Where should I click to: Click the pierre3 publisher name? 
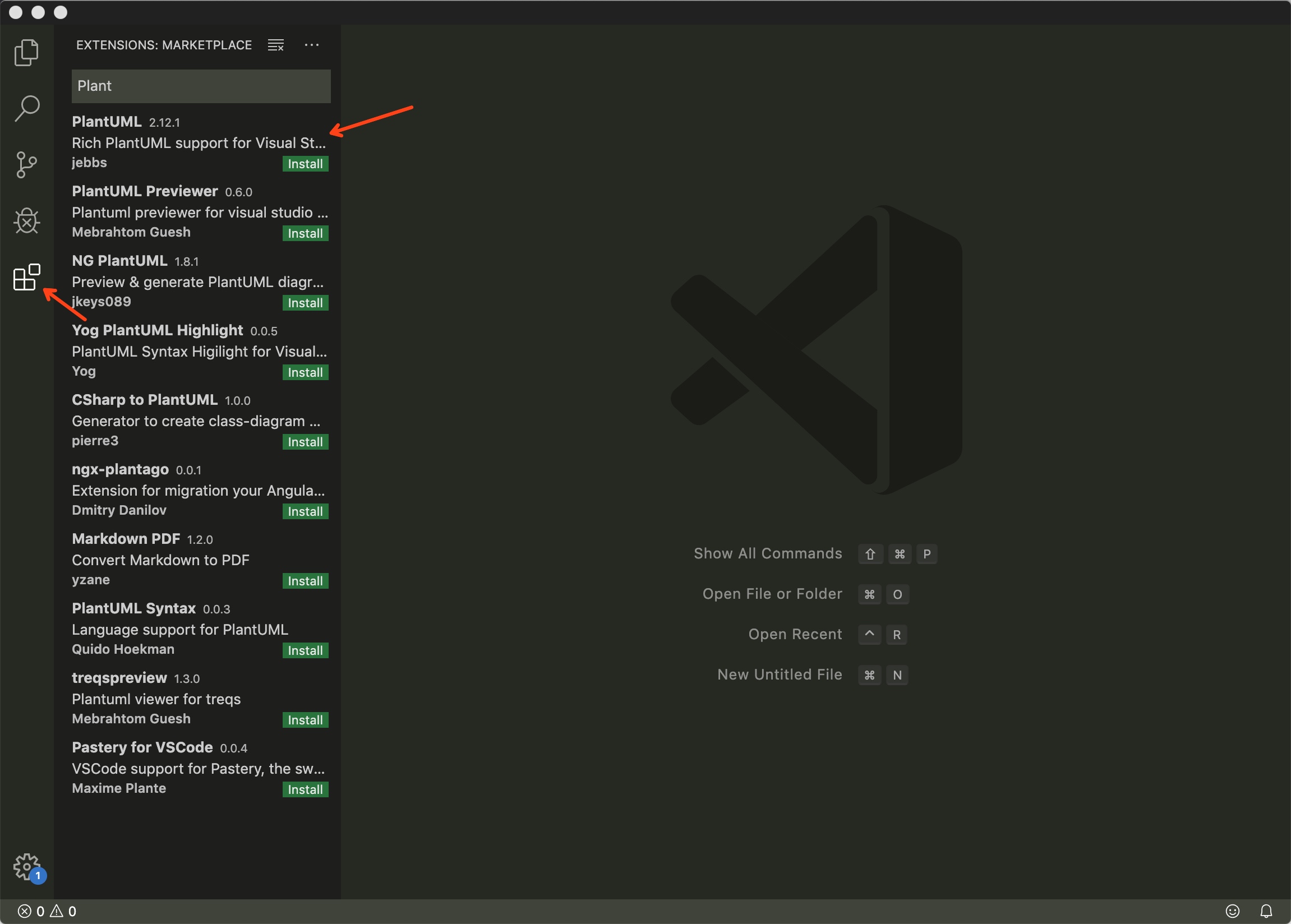point(95,440)
